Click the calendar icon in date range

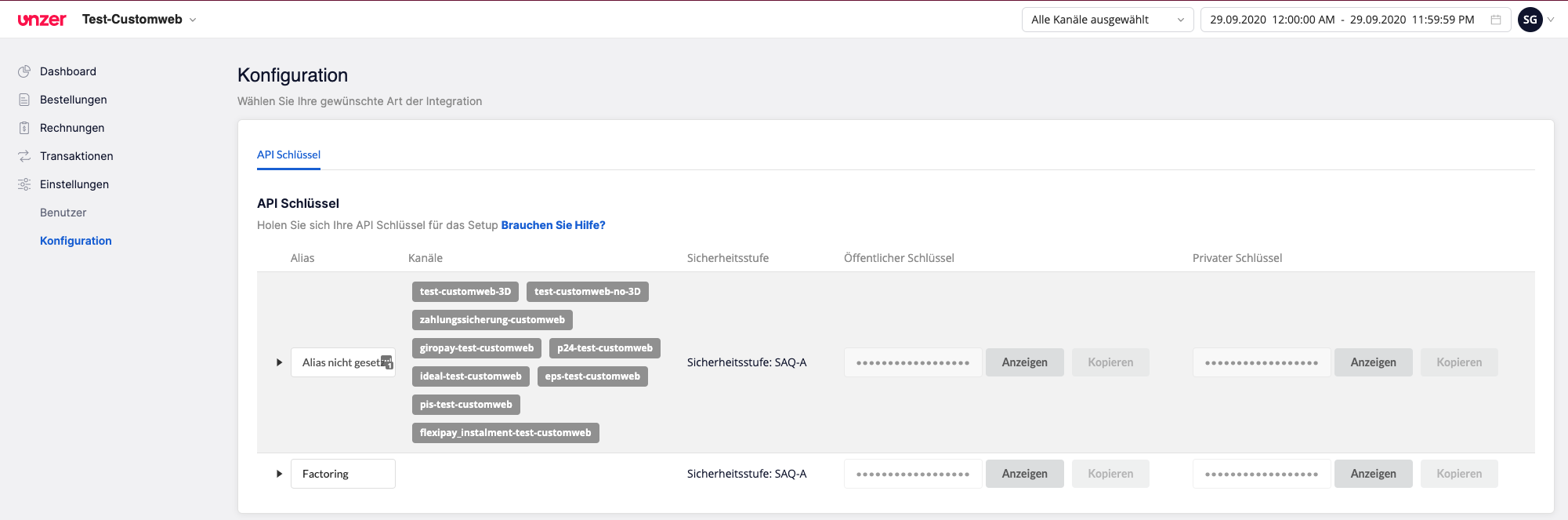[x=1496, y=20]
